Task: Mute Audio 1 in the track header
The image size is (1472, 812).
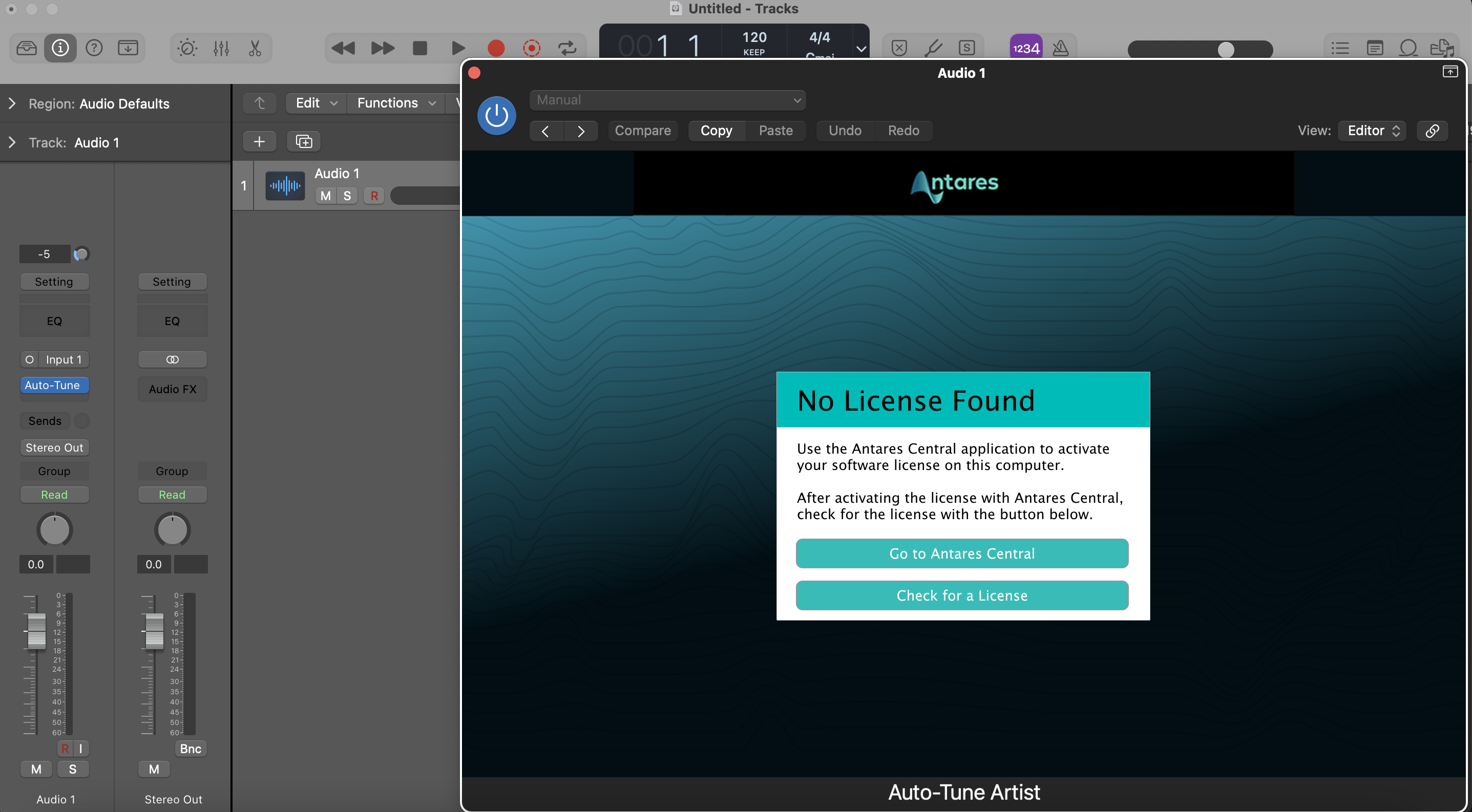Action: 326,196
